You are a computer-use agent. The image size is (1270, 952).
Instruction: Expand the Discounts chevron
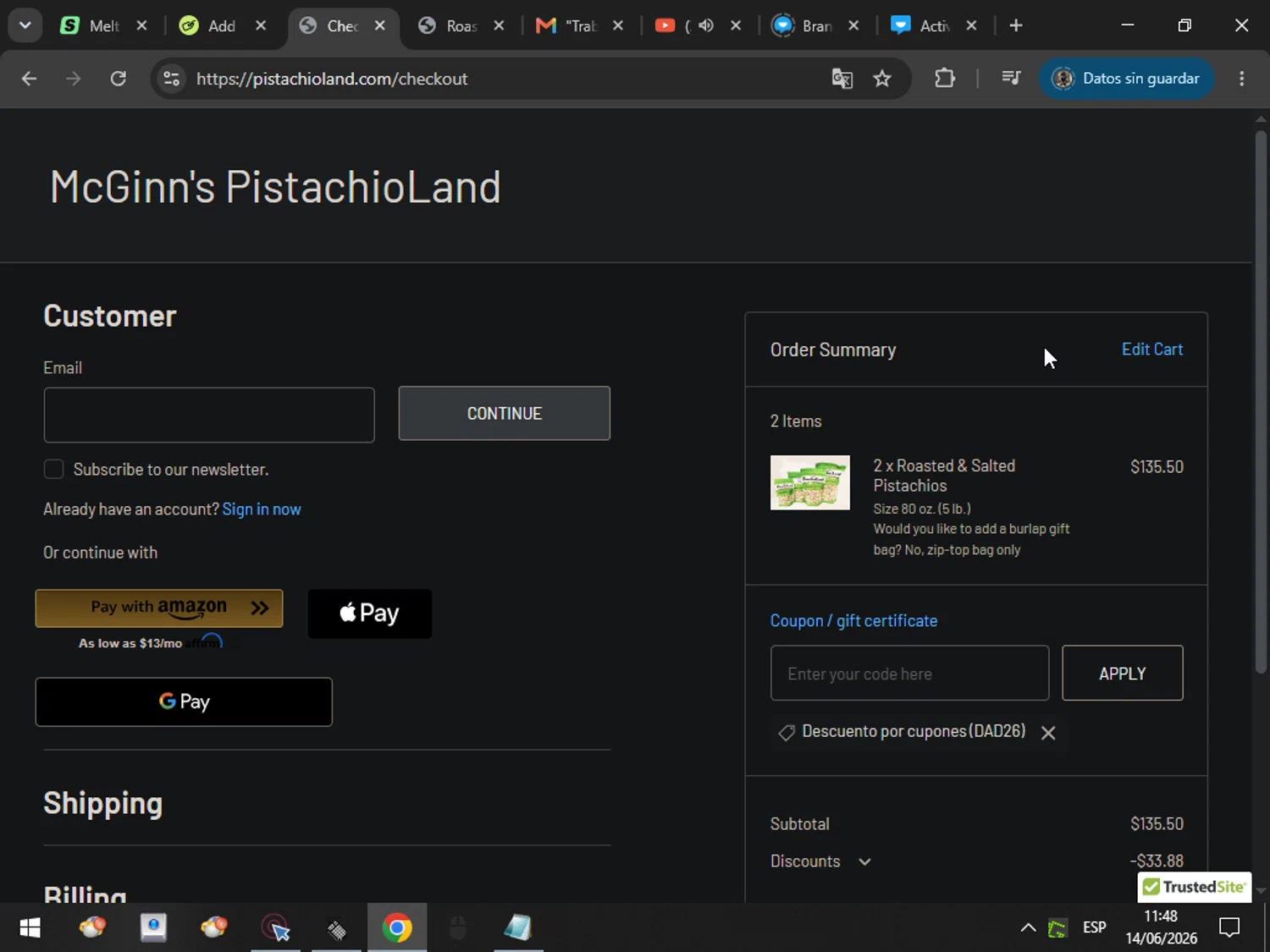864,861
